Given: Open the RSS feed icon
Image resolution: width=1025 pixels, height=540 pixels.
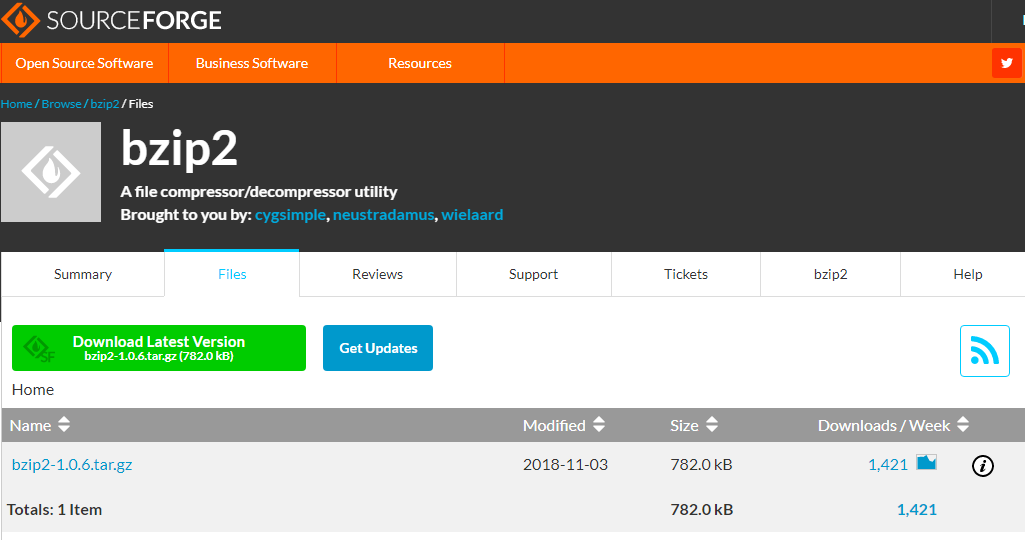Looking at the screenshot, I should point(984,351).
